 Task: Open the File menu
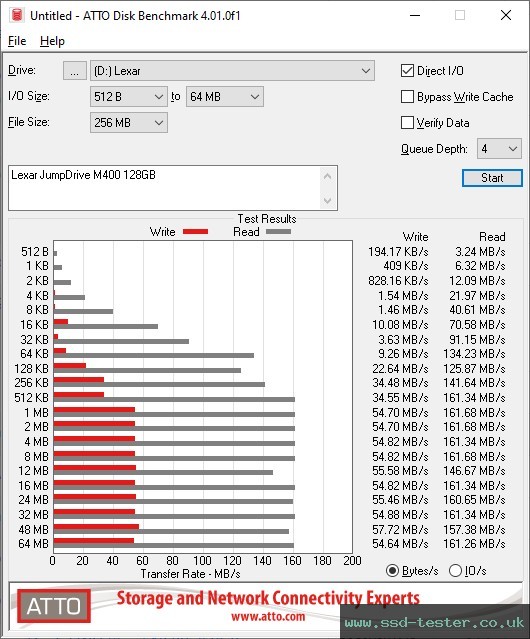click(x=17, y=41)
